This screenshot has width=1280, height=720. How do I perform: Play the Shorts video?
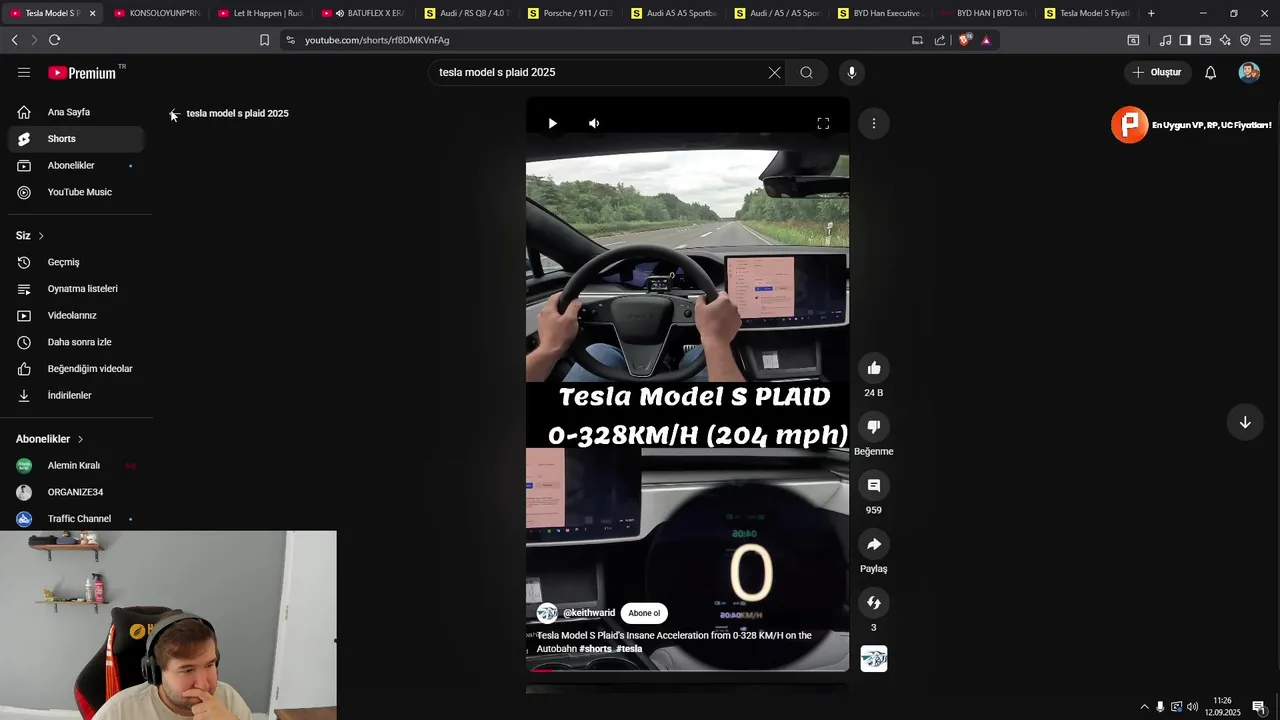[552, 123]
